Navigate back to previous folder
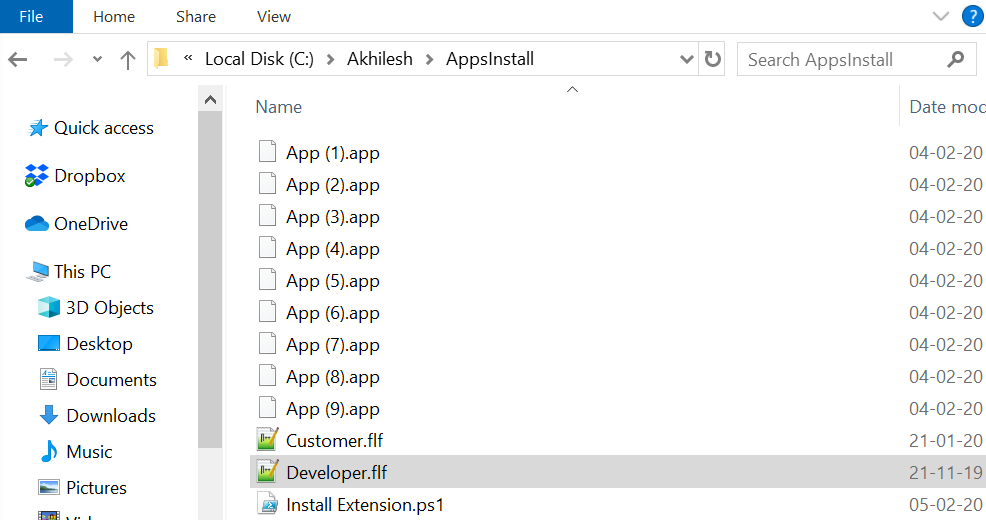986x520 pixels. coord(18,59)
